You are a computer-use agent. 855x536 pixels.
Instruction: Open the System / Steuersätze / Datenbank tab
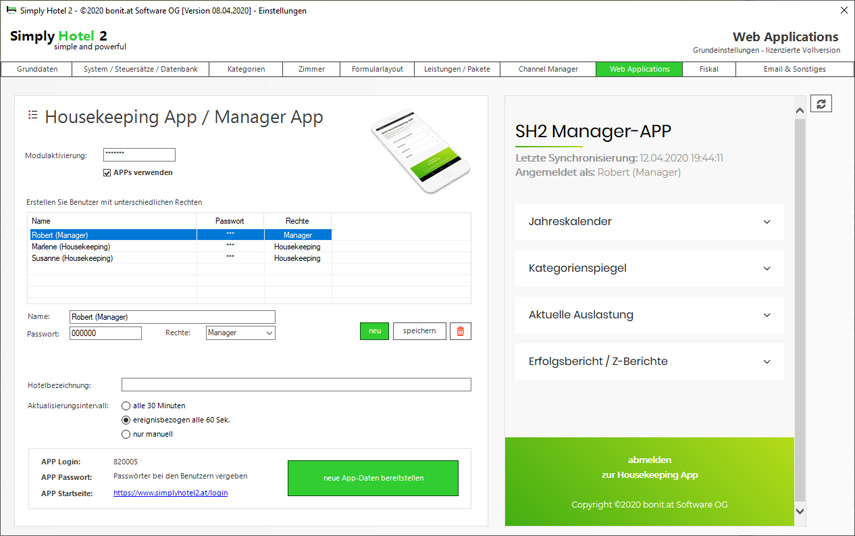coord(141,69)
